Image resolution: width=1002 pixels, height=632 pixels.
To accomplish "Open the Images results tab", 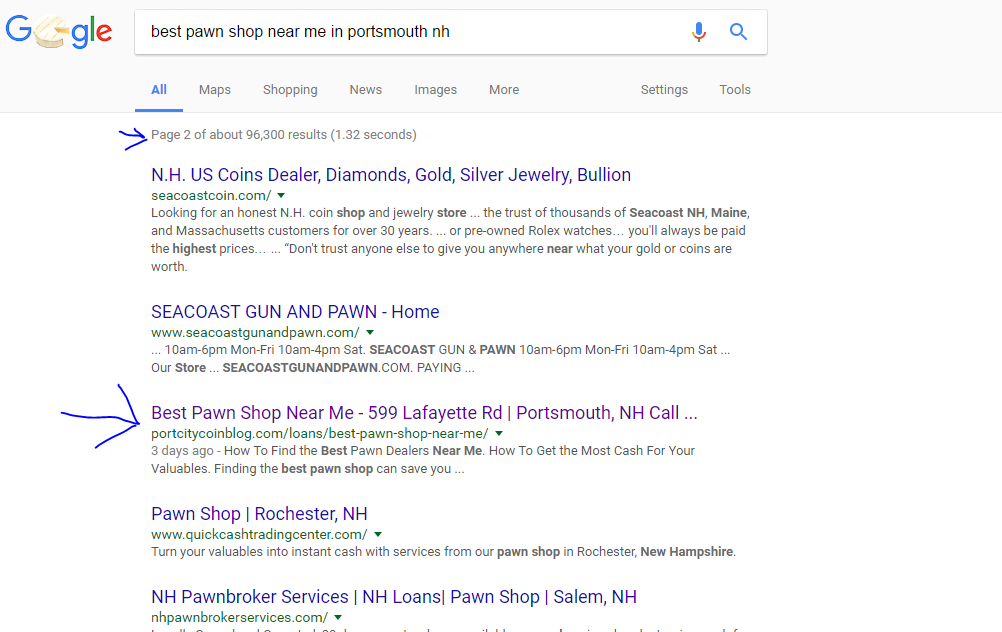I will (x=435, y=90).
